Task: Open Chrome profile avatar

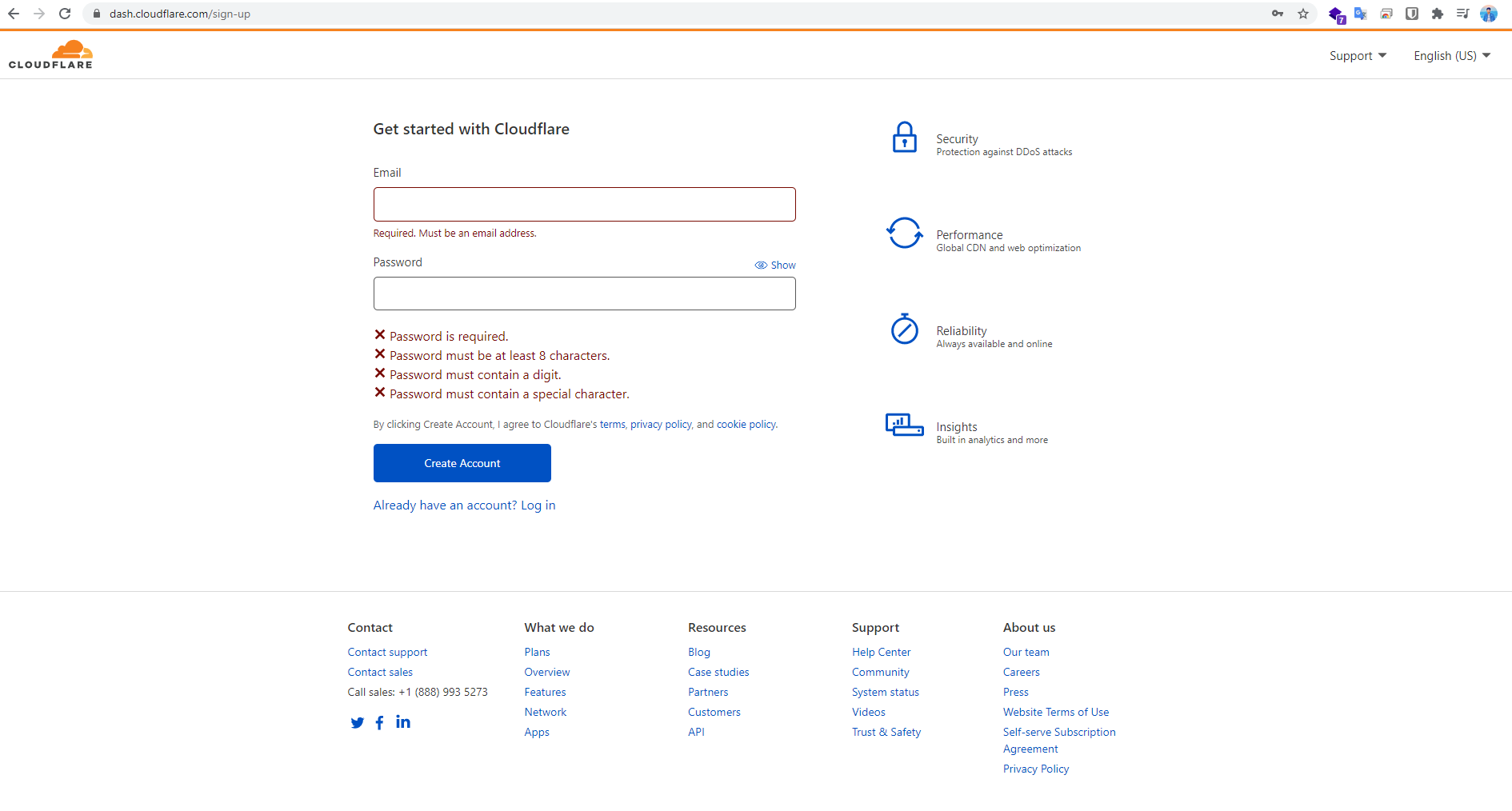Action: click(x=1489, y=14)
